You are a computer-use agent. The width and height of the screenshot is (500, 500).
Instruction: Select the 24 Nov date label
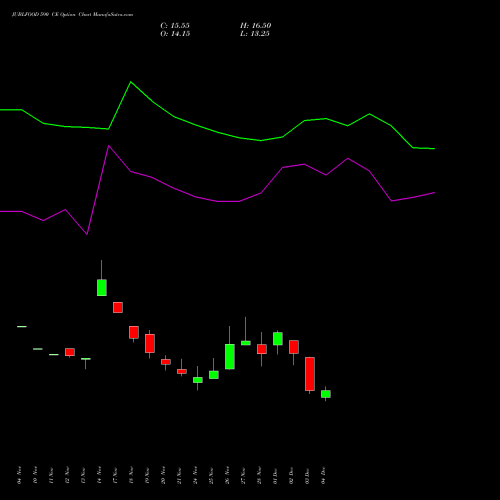click(x=195, y=475)
